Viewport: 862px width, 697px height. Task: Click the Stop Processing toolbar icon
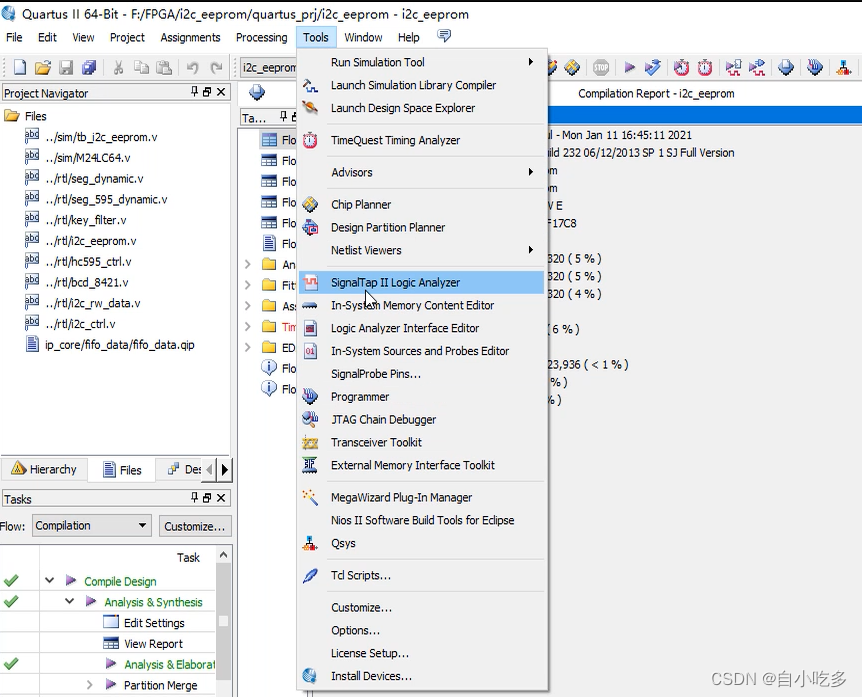[601, 68]
